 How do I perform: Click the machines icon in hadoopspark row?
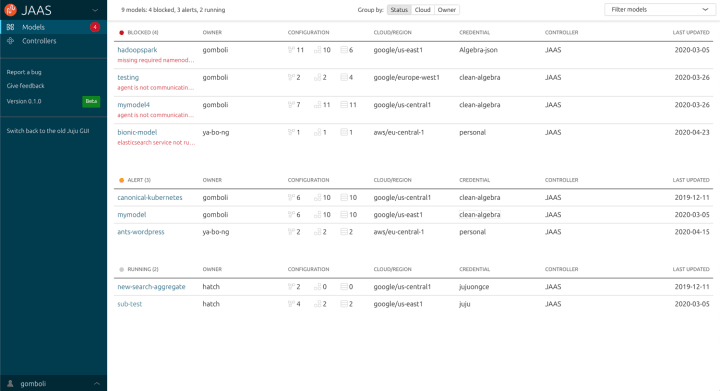344,50
